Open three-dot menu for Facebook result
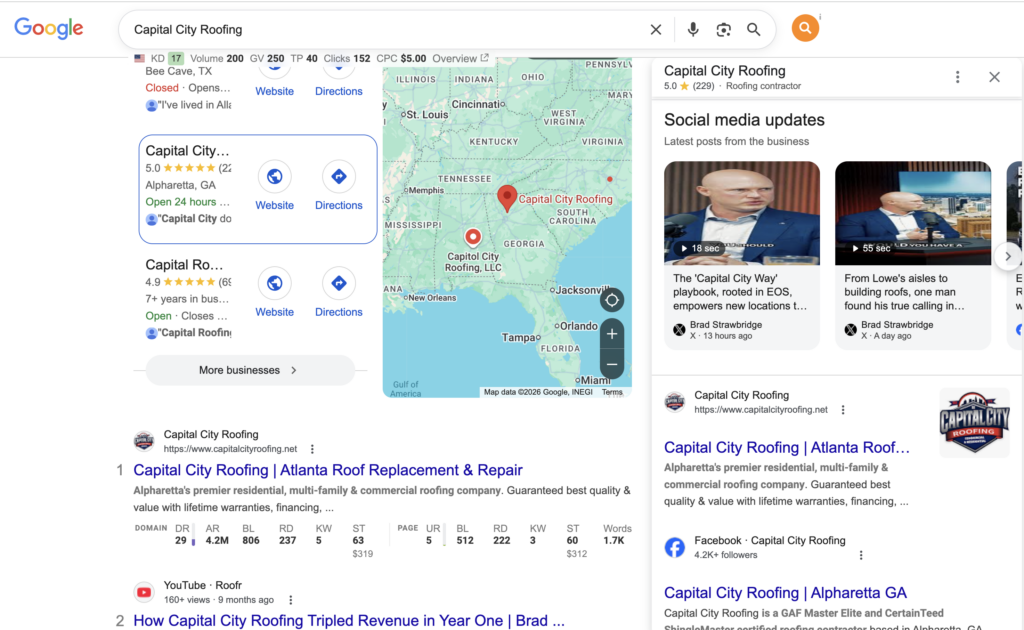This screenshot has width=1024, height=630. [x=861, y=555]
